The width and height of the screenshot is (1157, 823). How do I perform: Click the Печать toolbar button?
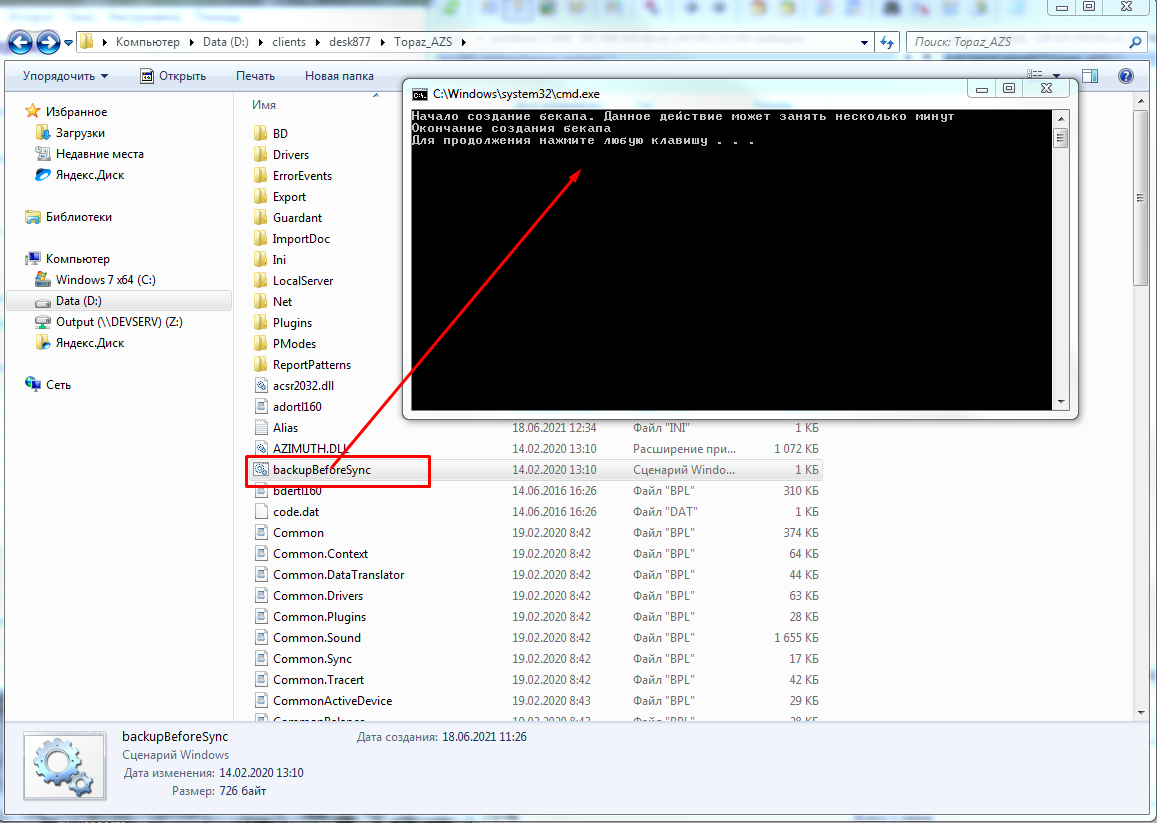point(255,76)
